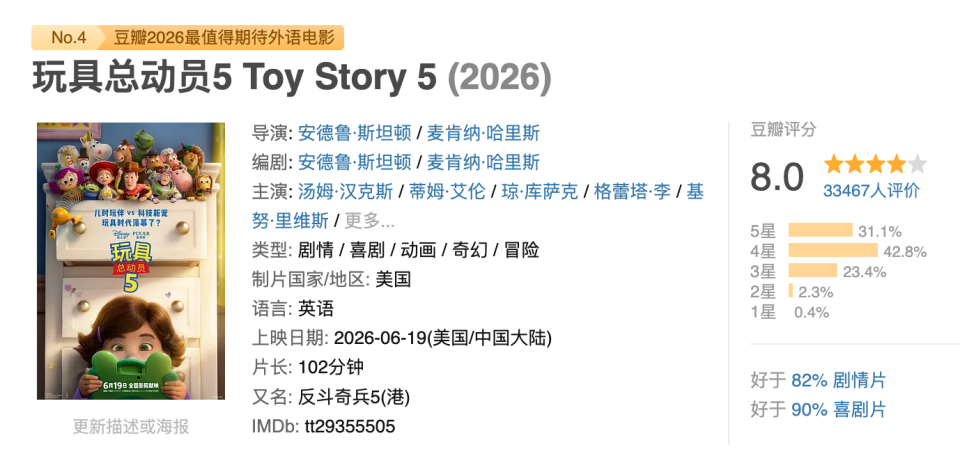Open actor 琼·库萨克 page
Image resolution: width=960 pixels, height=454 pixels.
pyautogui.click(x=539, y=192)
